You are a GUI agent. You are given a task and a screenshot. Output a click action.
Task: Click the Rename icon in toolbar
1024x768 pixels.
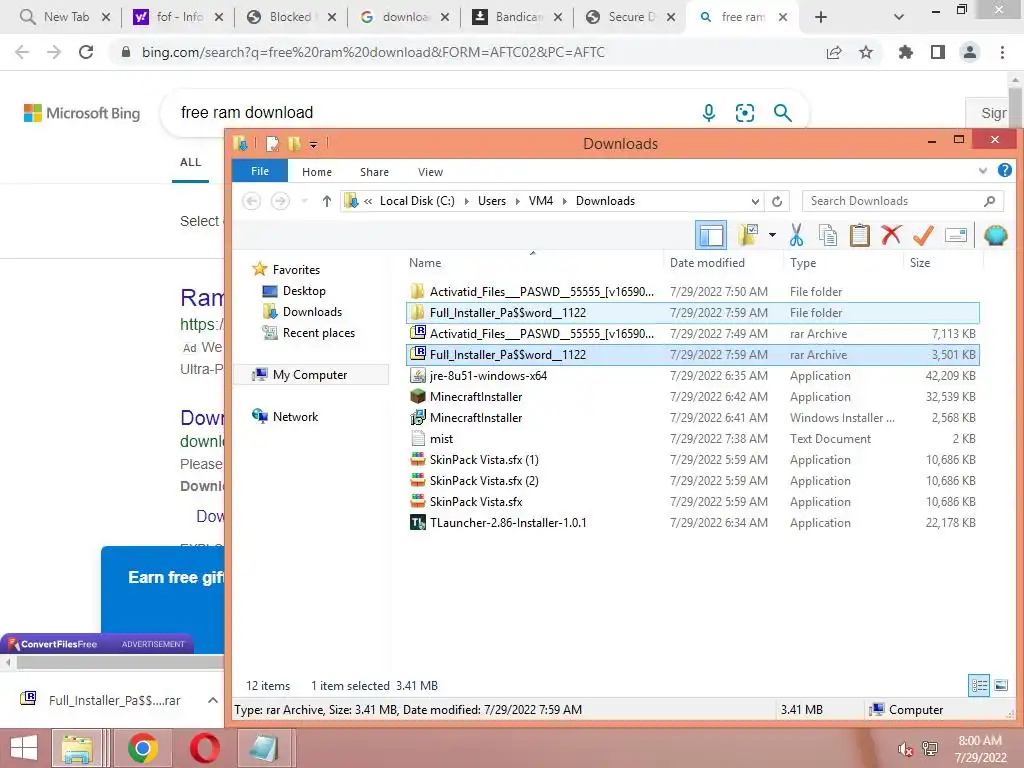[x=955, y=234]
